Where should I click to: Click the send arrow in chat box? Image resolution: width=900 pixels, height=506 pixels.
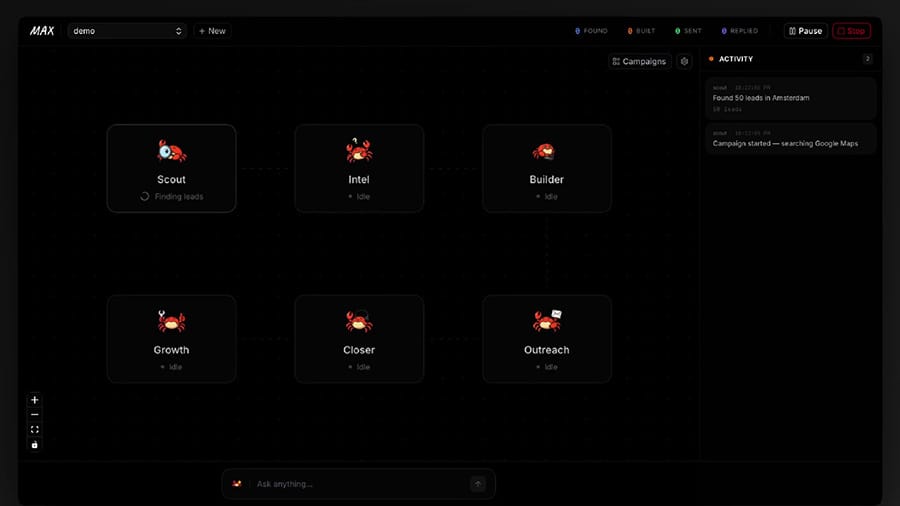478,484
